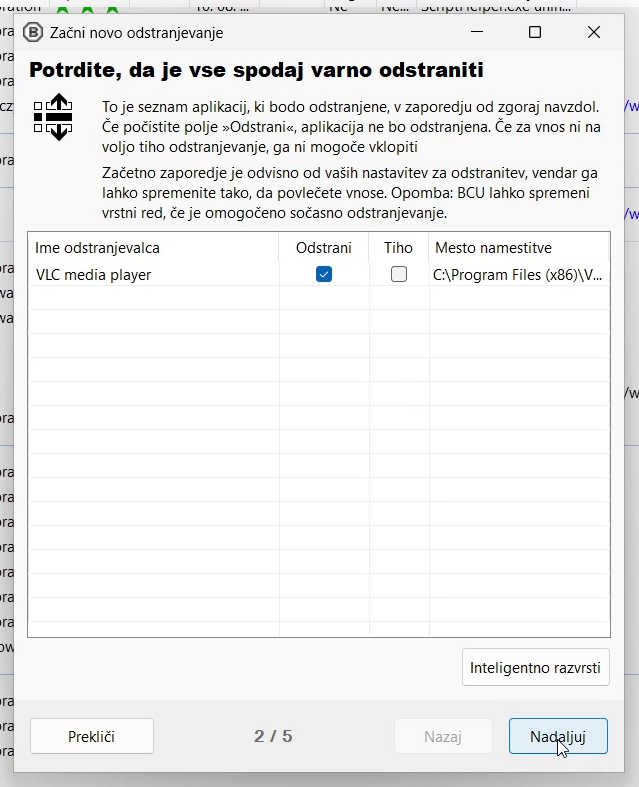Click the "Odstrani" column header
This screenshot has height=787, width=639.
(323, 248)
